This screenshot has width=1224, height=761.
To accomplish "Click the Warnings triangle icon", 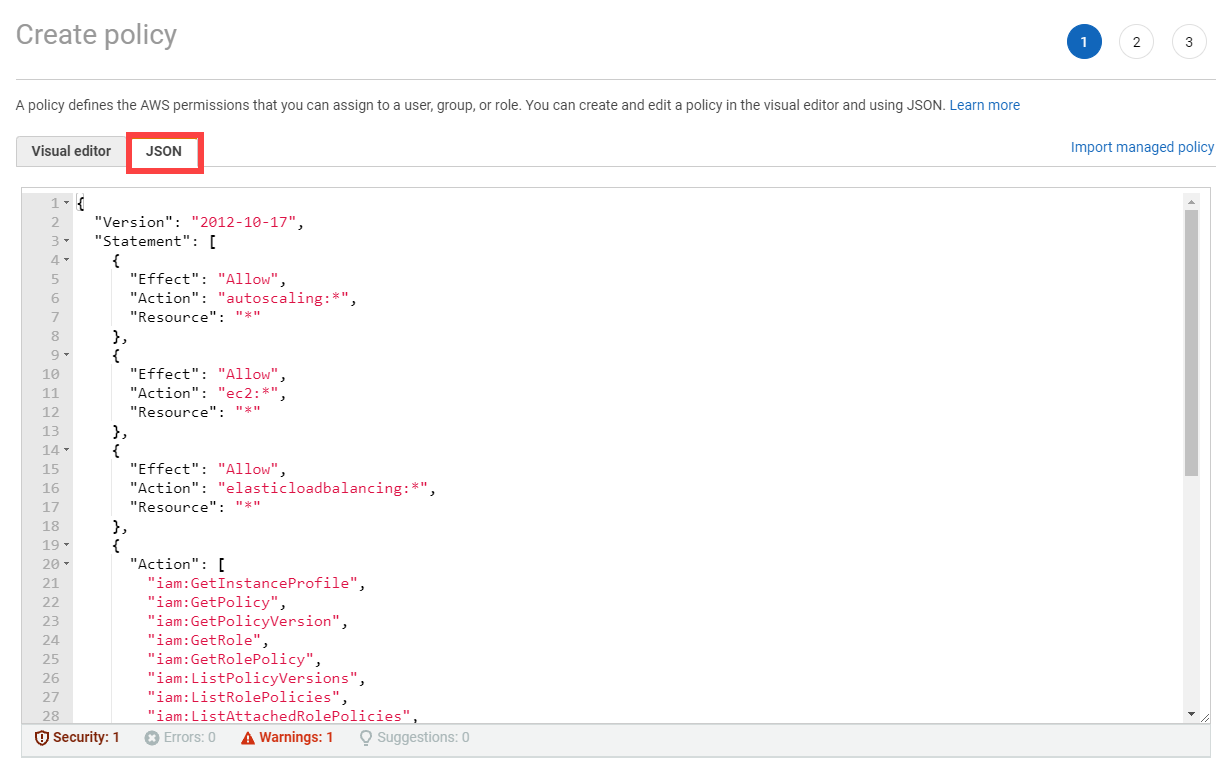I will click(x=248, y=738).
